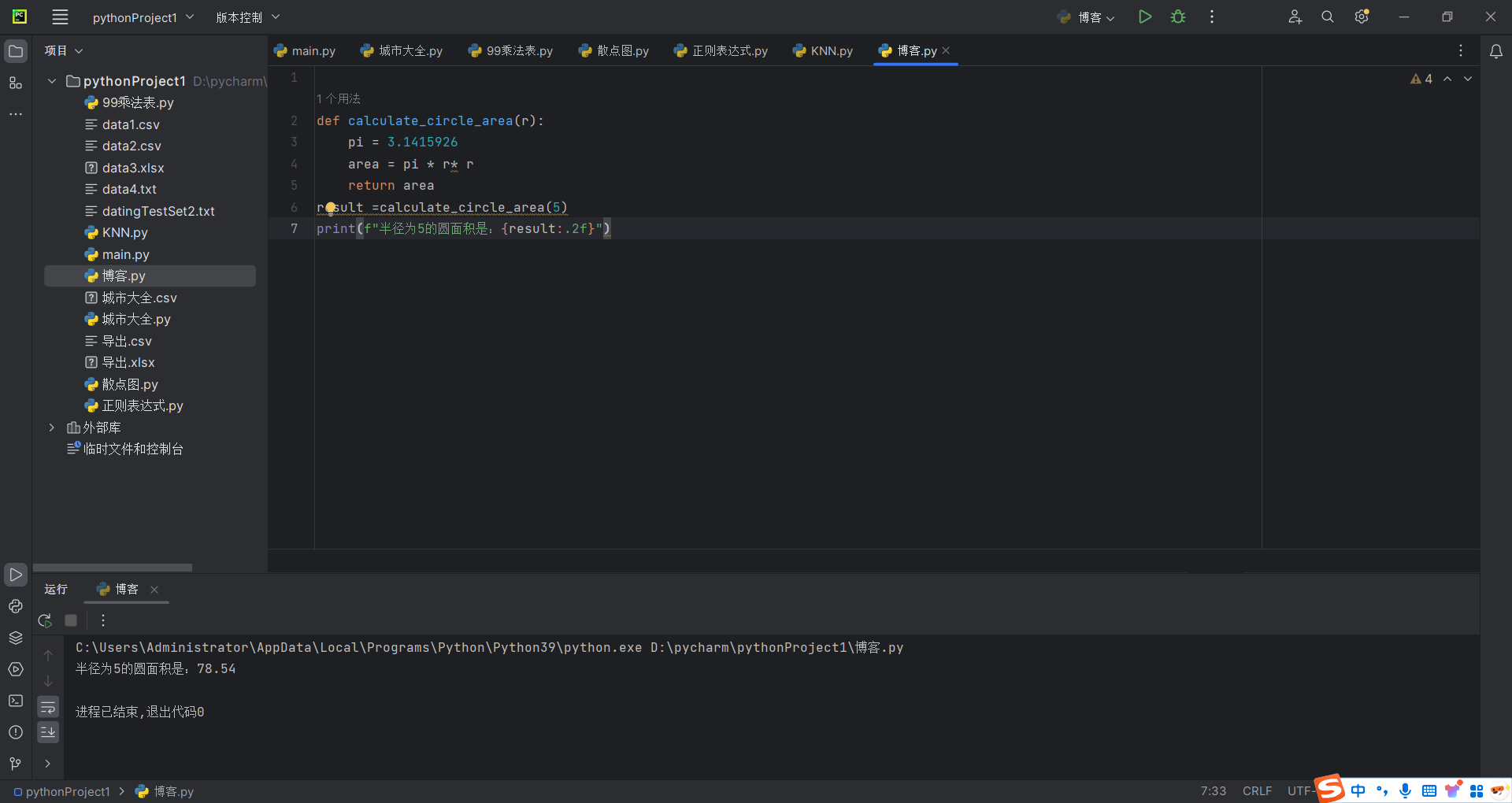Viewport: 1512px width, 803px height.
Task: Click CRLF line separator in status bar
Action: click(1257, 791)
